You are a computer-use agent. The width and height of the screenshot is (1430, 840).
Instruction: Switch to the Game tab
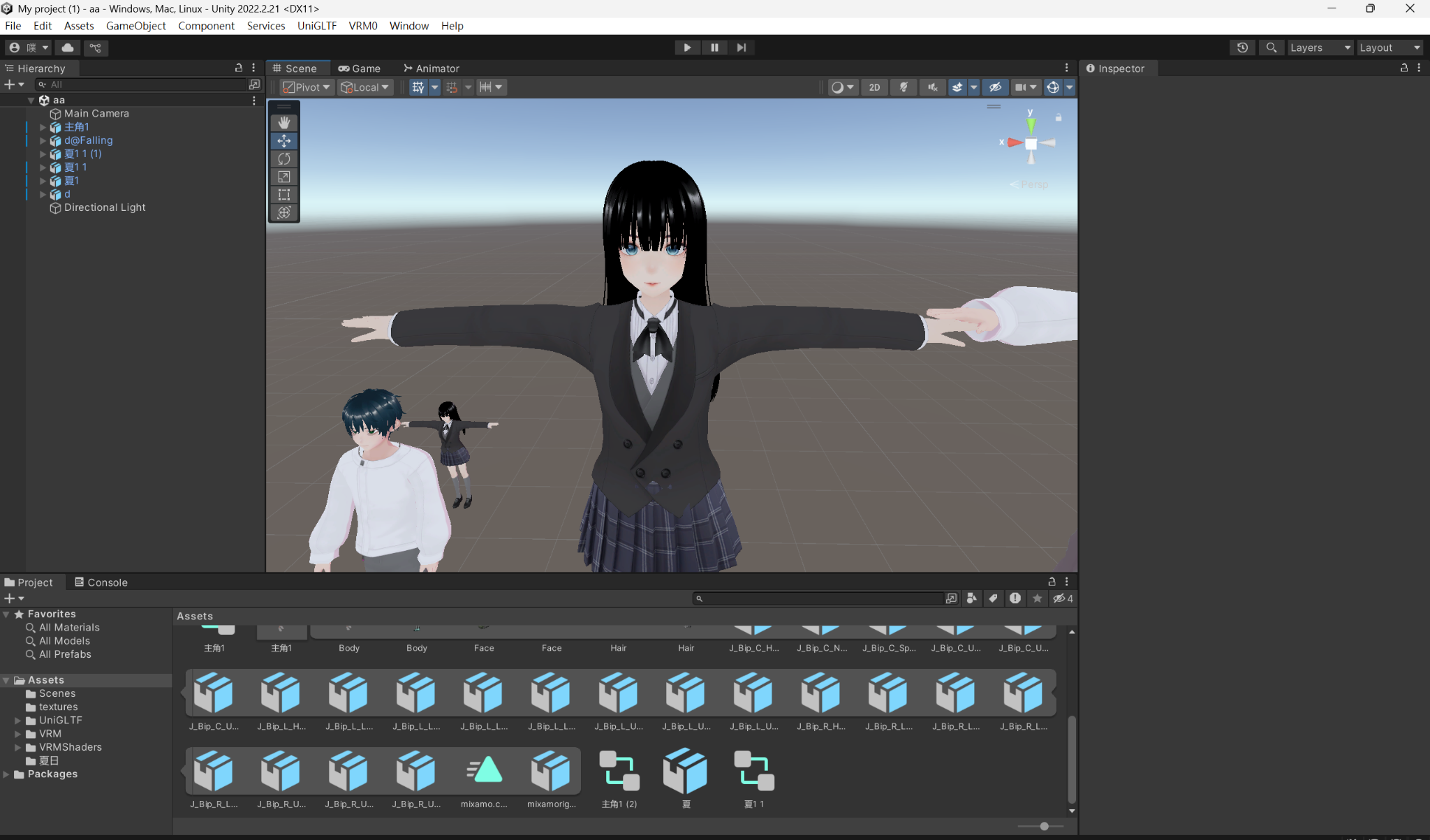[359, 68]
